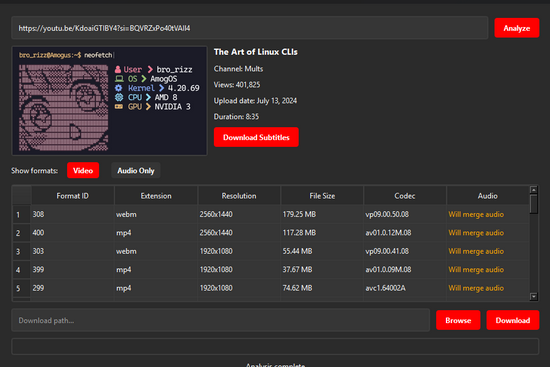Click the Channel: Mults text
The height and width of the screenshot is (367, 550).
tap(238, 69)
